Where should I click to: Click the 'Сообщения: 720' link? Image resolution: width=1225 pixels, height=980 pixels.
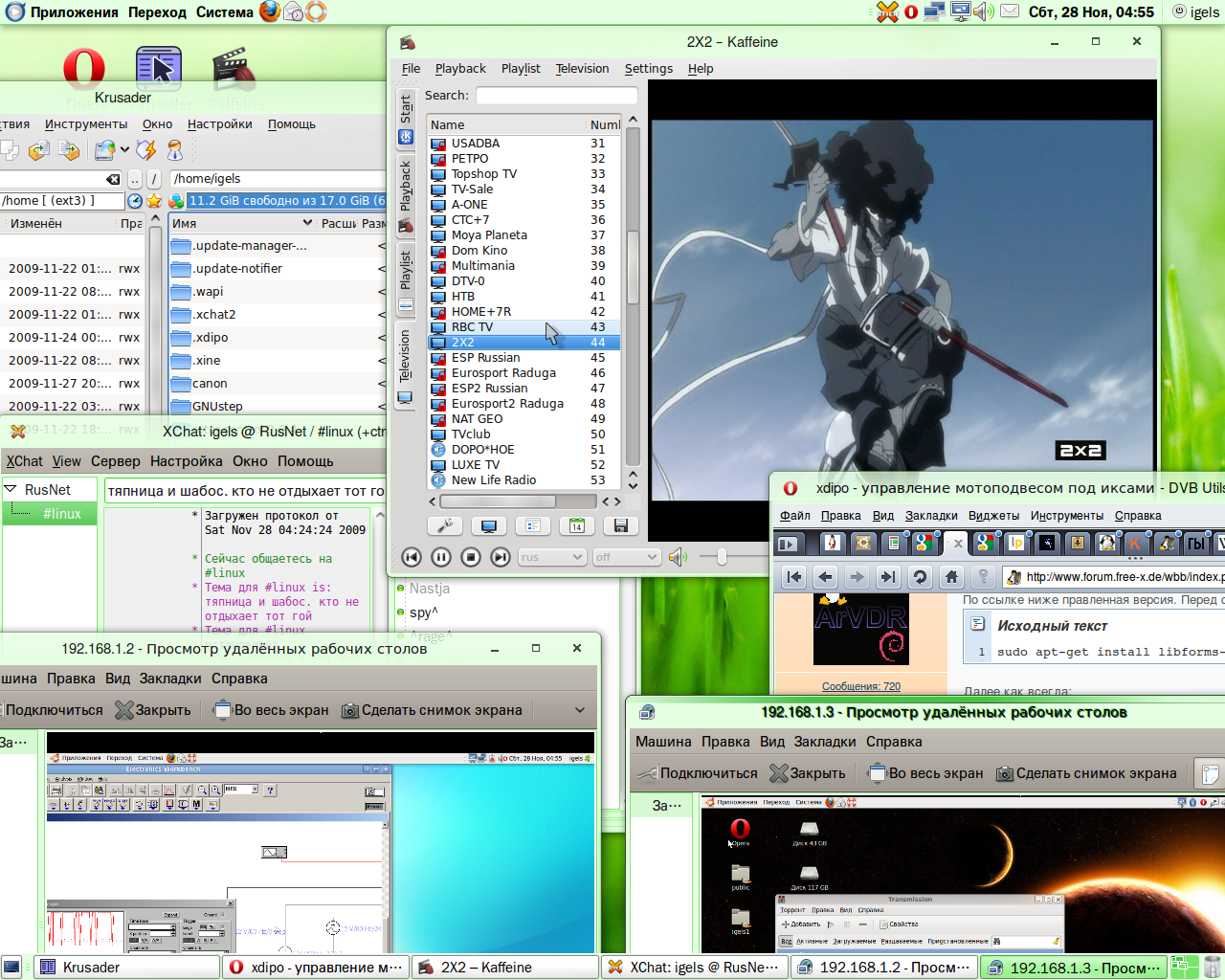[x=861, y=686]
